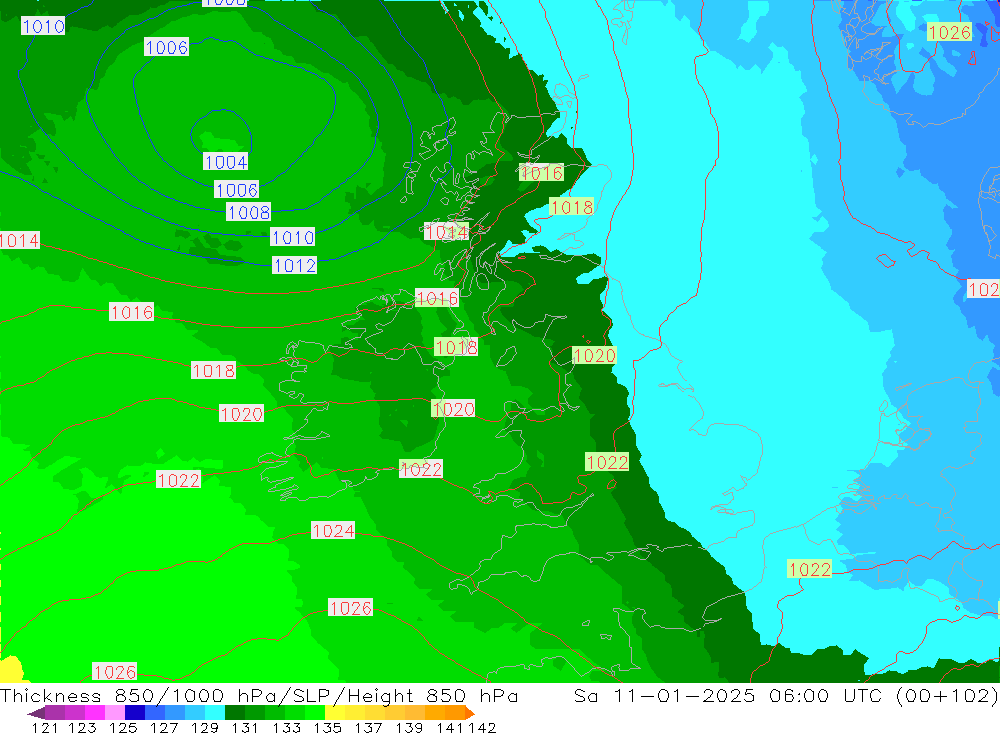Click the 1026 label near Scandinavia

(950, 33)
